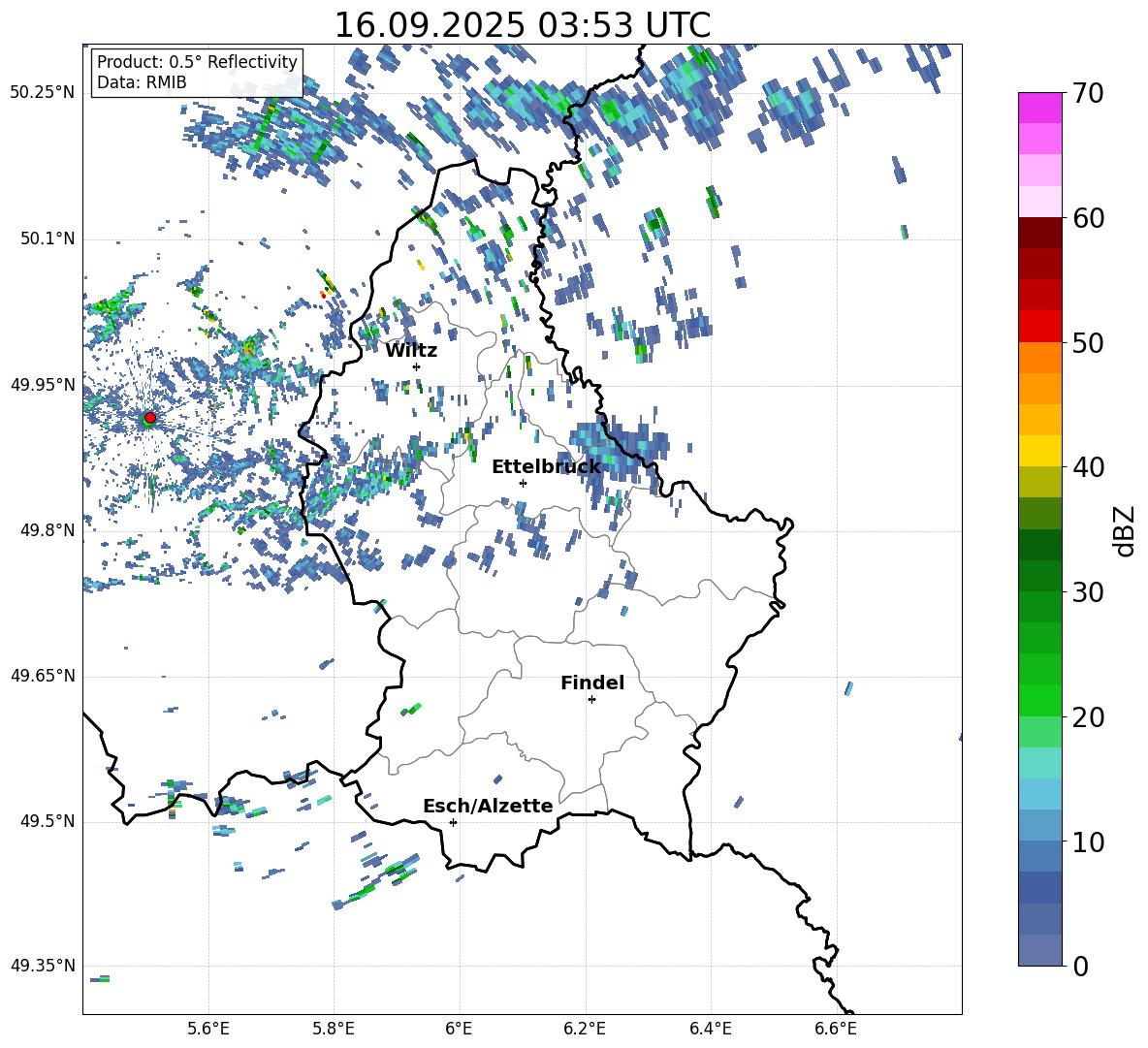The height and width of the screenshot is (1048, 1148).
Task: Click the 5.8°E longitude label
Action: coord(334,1029)
